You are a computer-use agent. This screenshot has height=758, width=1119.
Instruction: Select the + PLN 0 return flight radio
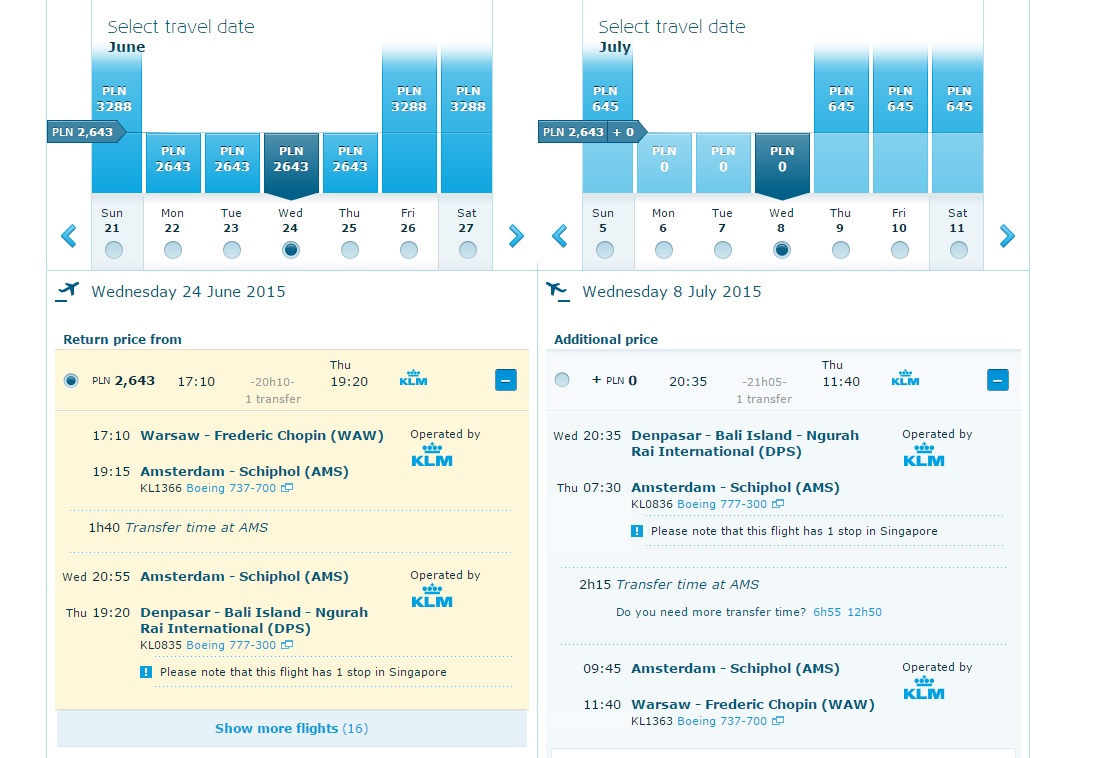coord(562,380)
